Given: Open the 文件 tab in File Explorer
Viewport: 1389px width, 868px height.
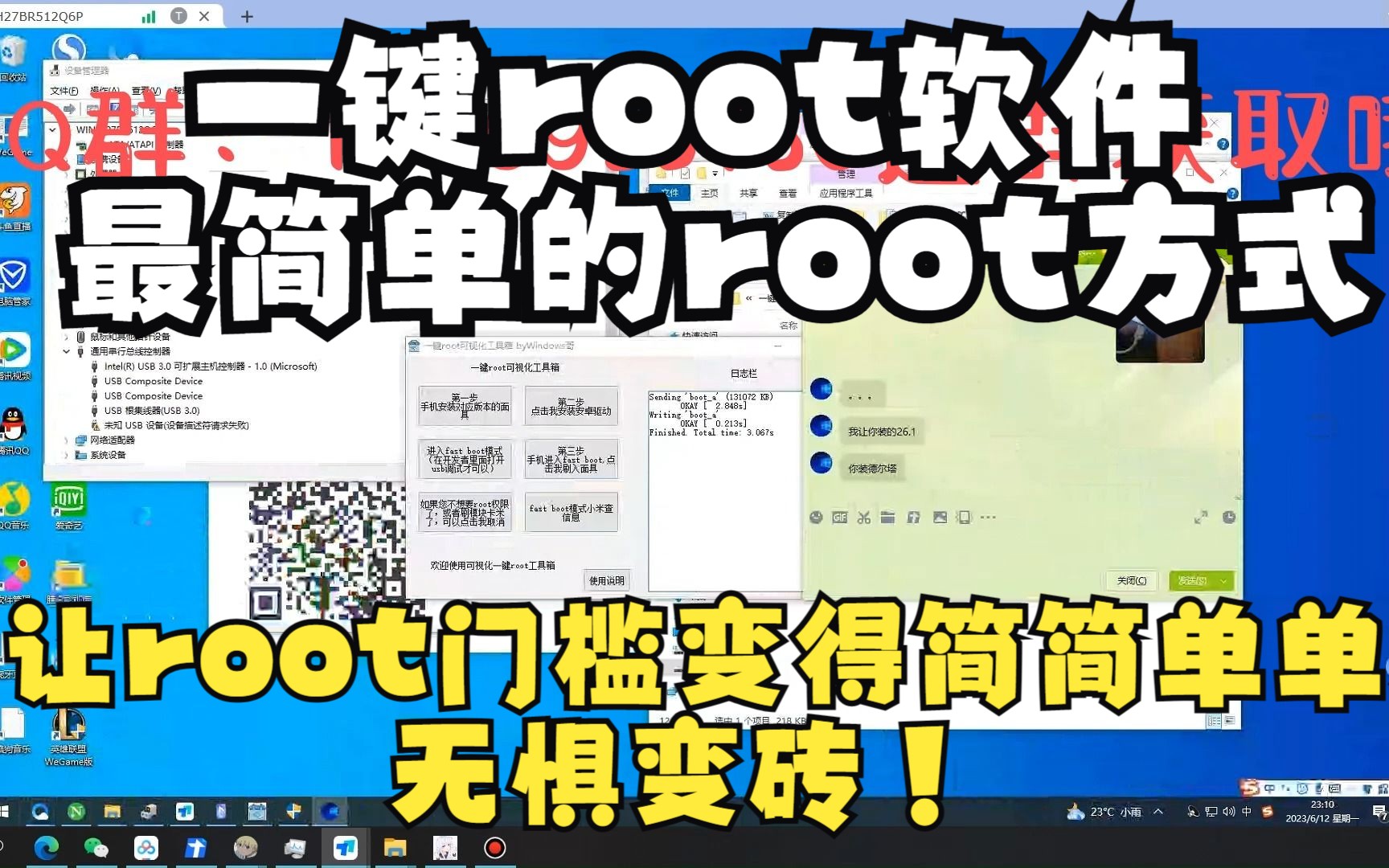Looking at the screenshot, I should tap(670, 193).
